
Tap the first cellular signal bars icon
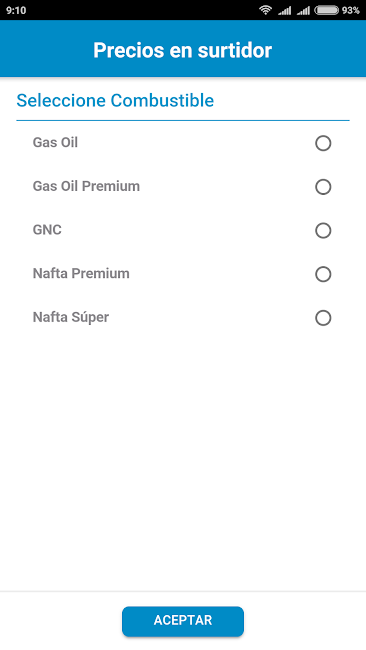pos(284,10)
